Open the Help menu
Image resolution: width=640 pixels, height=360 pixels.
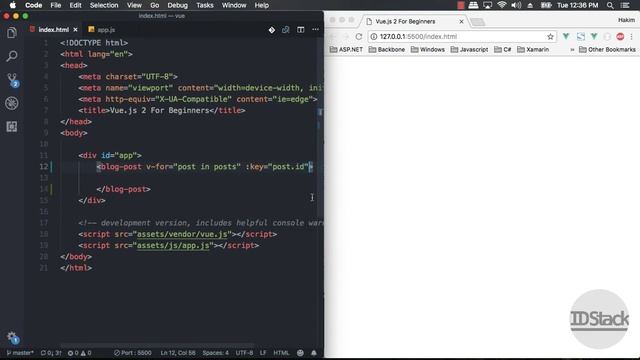click(x=261, y=5)
